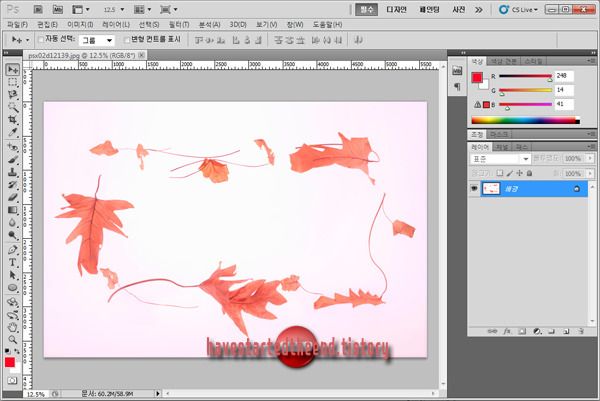Select the History Brush tool
The height and width of the screenshot is (401, 600).
(13, 185)
